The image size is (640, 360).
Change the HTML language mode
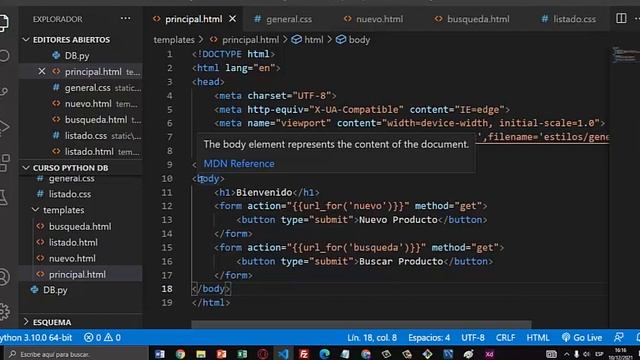coord(538,338)
